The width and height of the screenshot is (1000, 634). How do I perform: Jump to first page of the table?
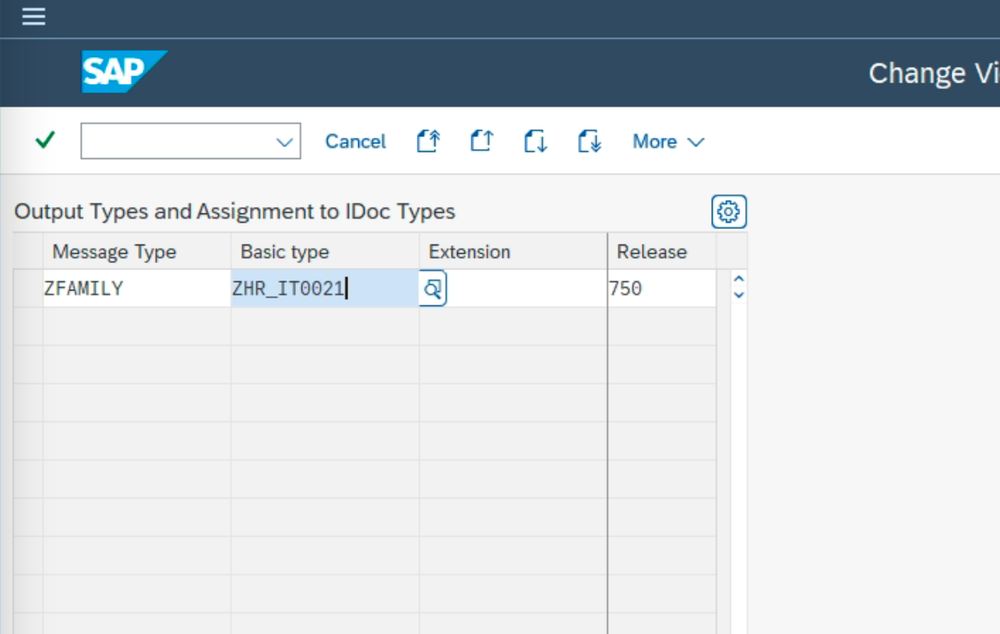click(x=427, y=141)
